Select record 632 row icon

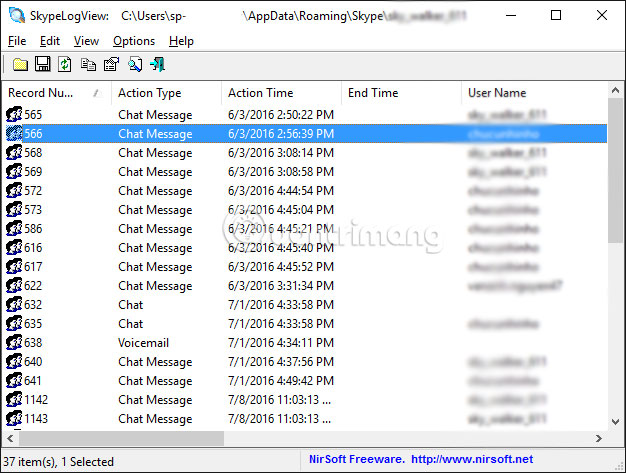tap(14, 305)
